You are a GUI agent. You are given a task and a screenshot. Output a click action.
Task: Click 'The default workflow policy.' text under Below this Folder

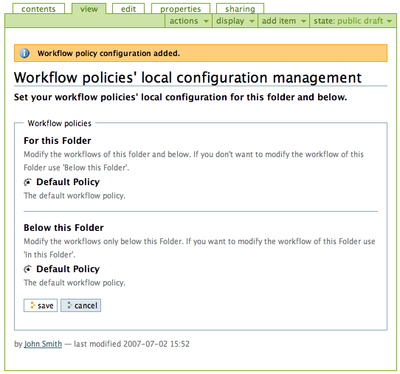point(75,283)
